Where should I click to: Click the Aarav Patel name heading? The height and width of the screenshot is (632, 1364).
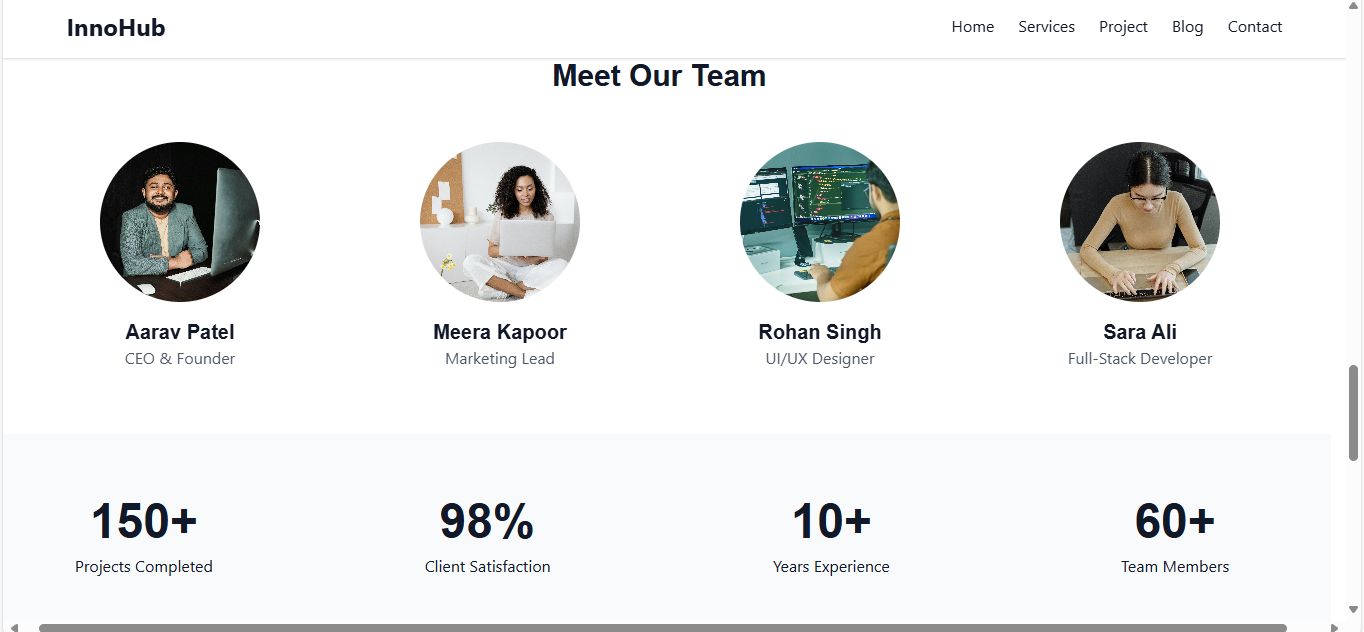180,332
